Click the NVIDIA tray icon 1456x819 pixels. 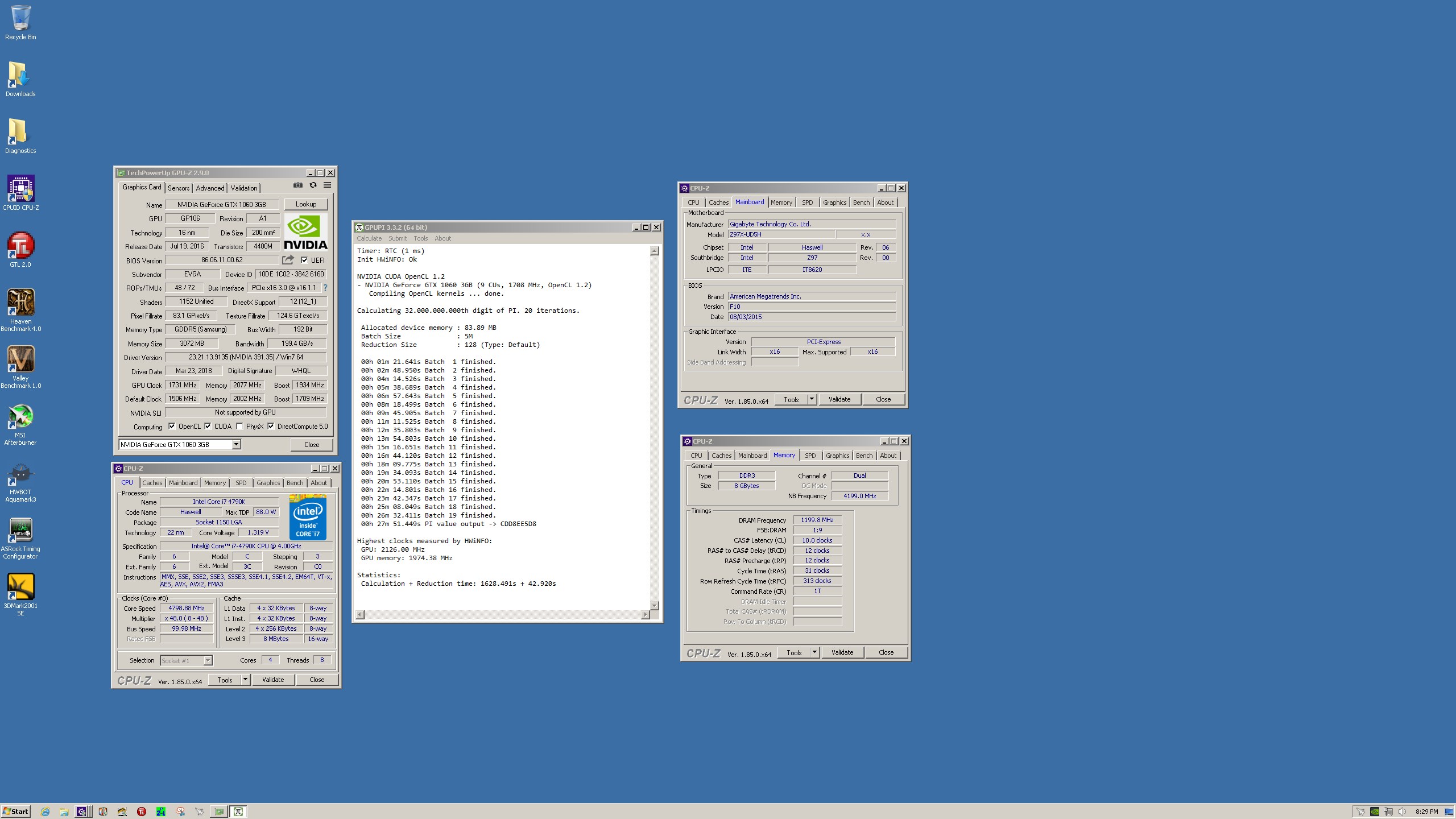tap(1375, 812)
